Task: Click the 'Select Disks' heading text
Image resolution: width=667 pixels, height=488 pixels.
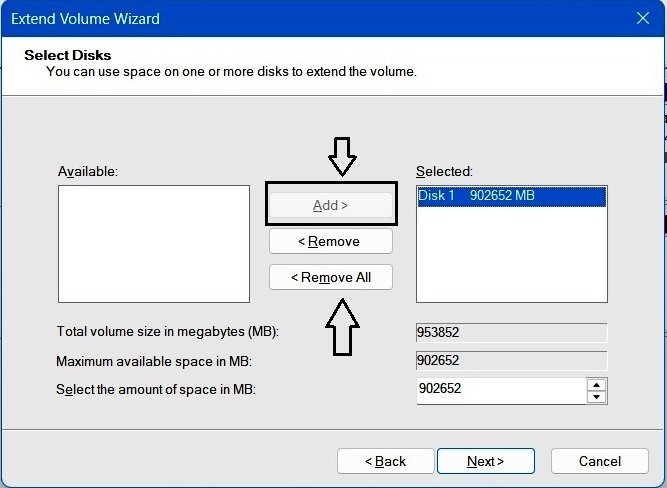Action: [68, 55]
